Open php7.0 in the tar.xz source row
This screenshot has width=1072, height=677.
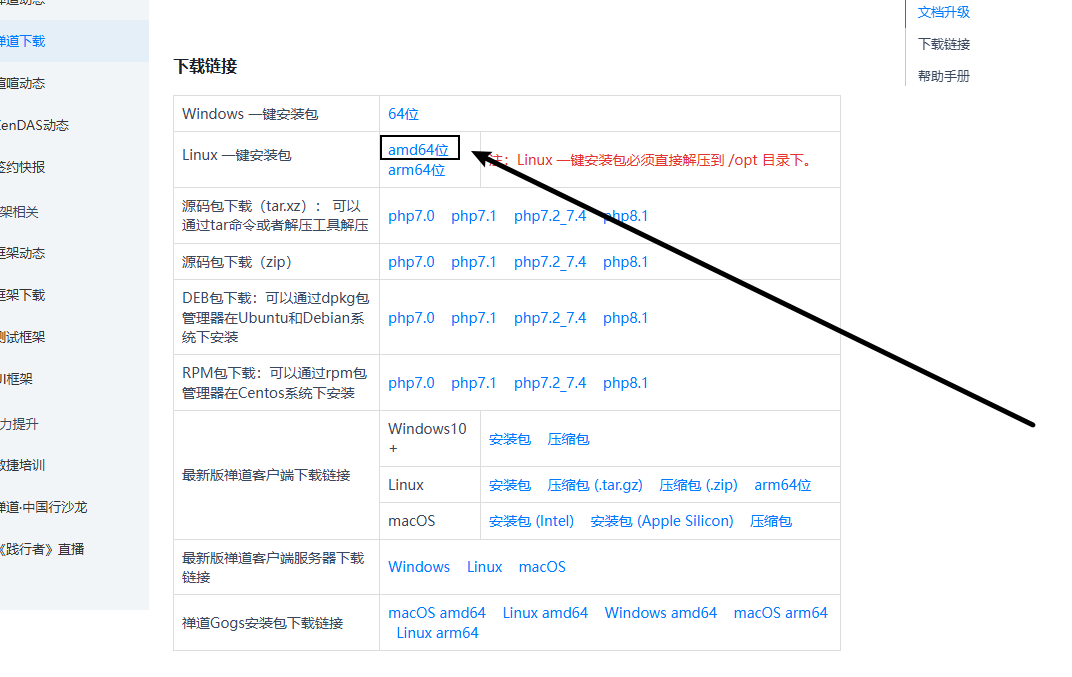[411, 216]
